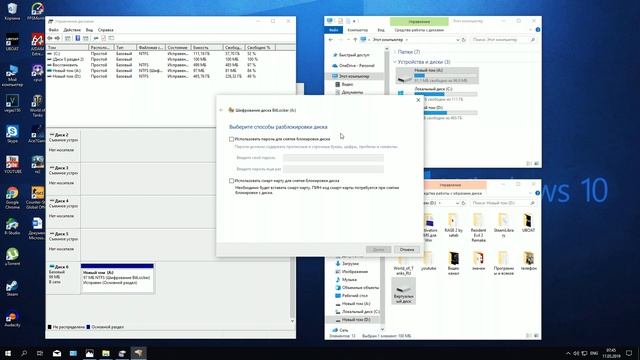Open UBOAT folder in D: window
640x360 pixels.
pos(528,223)
